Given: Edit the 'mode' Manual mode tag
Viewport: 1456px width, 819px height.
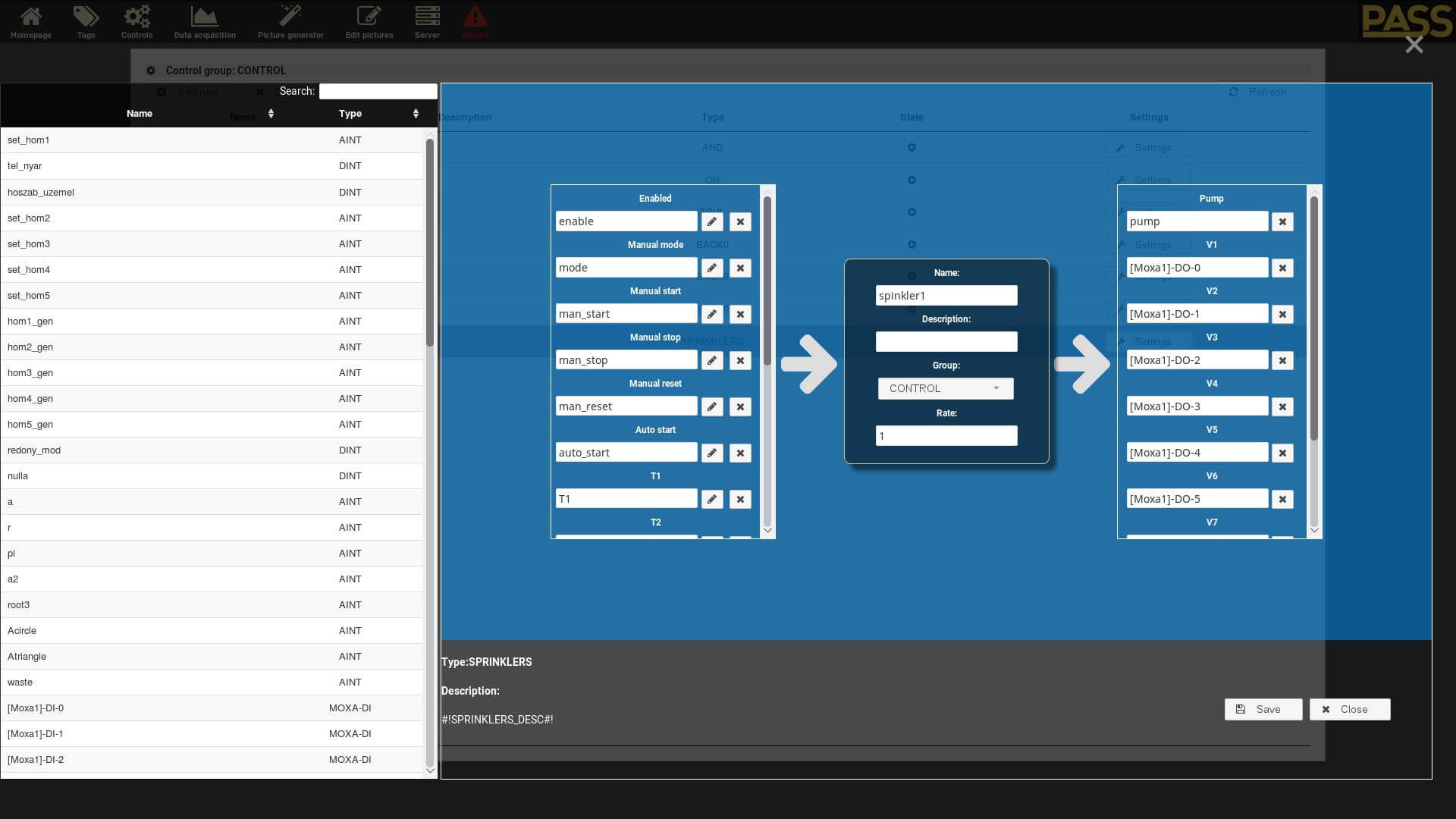Looking at the screenshot, I should point(712,268).
